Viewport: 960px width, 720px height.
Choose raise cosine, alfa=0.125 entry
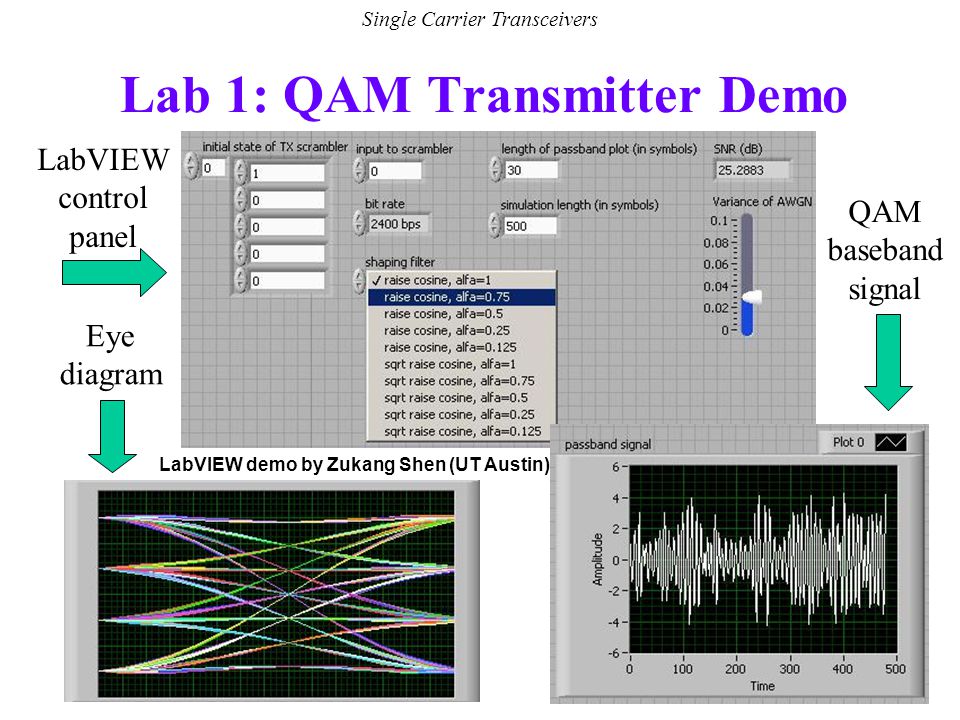[462, 347]
